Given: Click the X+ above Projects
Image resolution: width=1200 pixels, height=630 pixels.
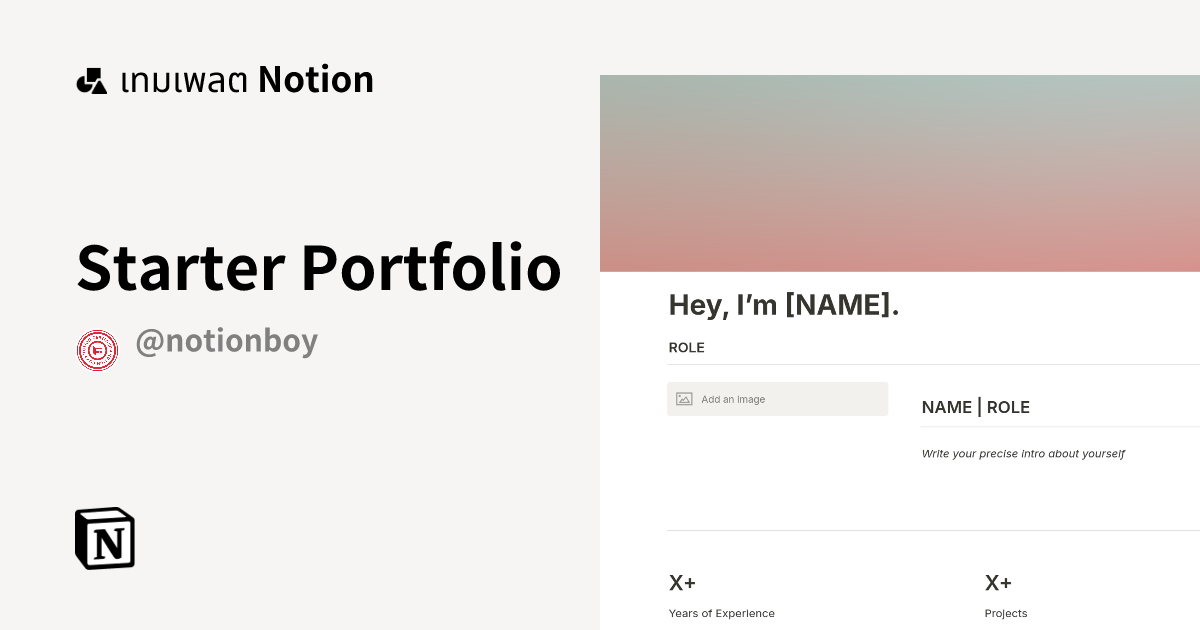Looking at the screenshot, I should pyautogui.click(x=999, y=582).
